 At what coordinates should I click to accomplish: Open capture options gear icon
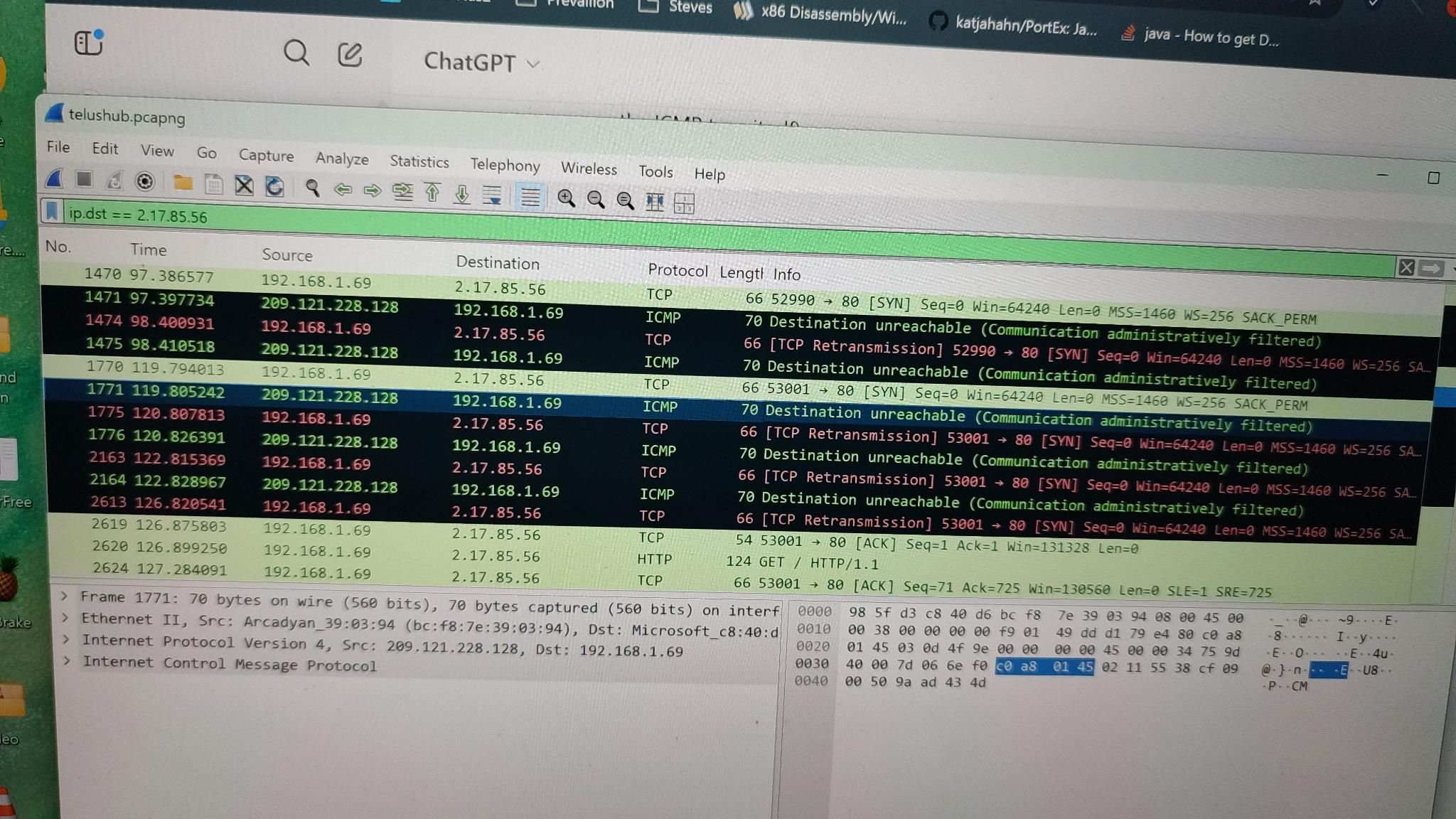click(145, 182)
